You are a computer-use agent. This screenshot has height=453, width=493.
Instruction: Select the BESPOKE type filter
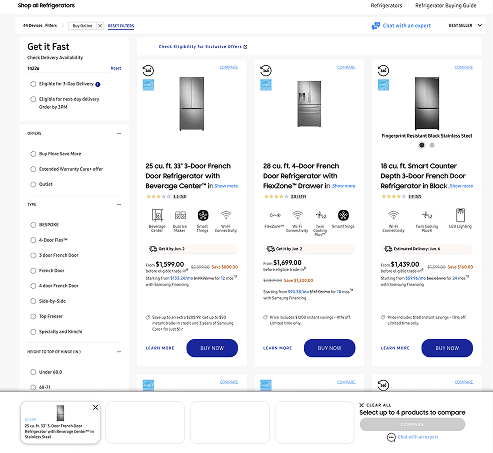click(x=33, y=225)
